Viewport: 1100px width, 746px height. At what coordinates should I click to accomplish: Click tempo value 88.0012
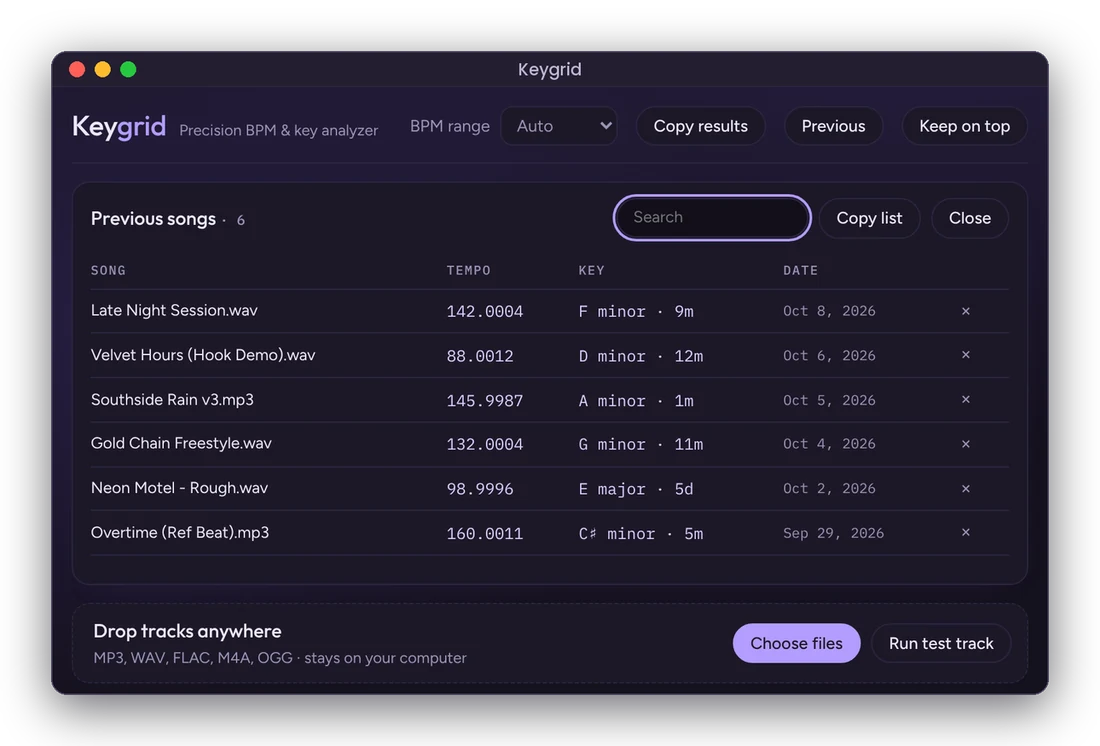(x=480, y=356)
